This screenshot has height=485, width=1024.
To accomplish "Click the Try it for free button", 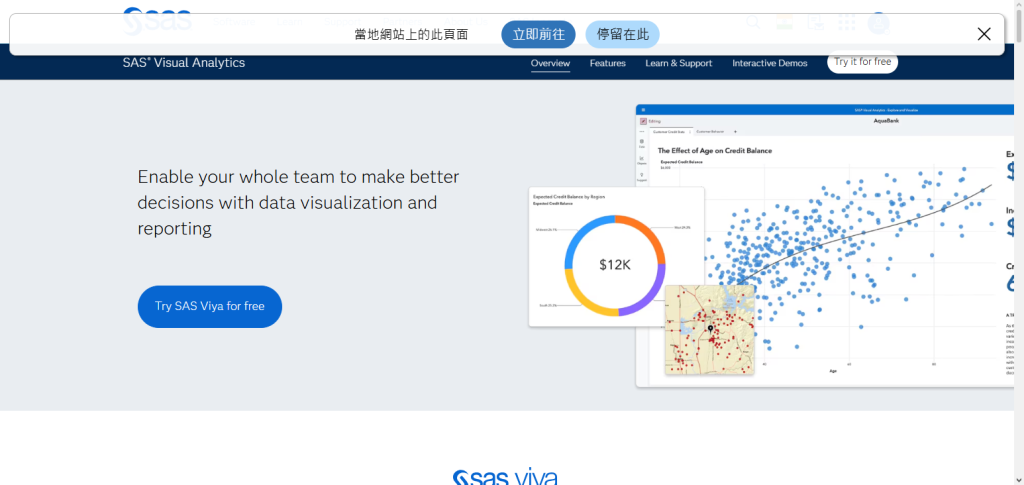I will pos(862,62).
